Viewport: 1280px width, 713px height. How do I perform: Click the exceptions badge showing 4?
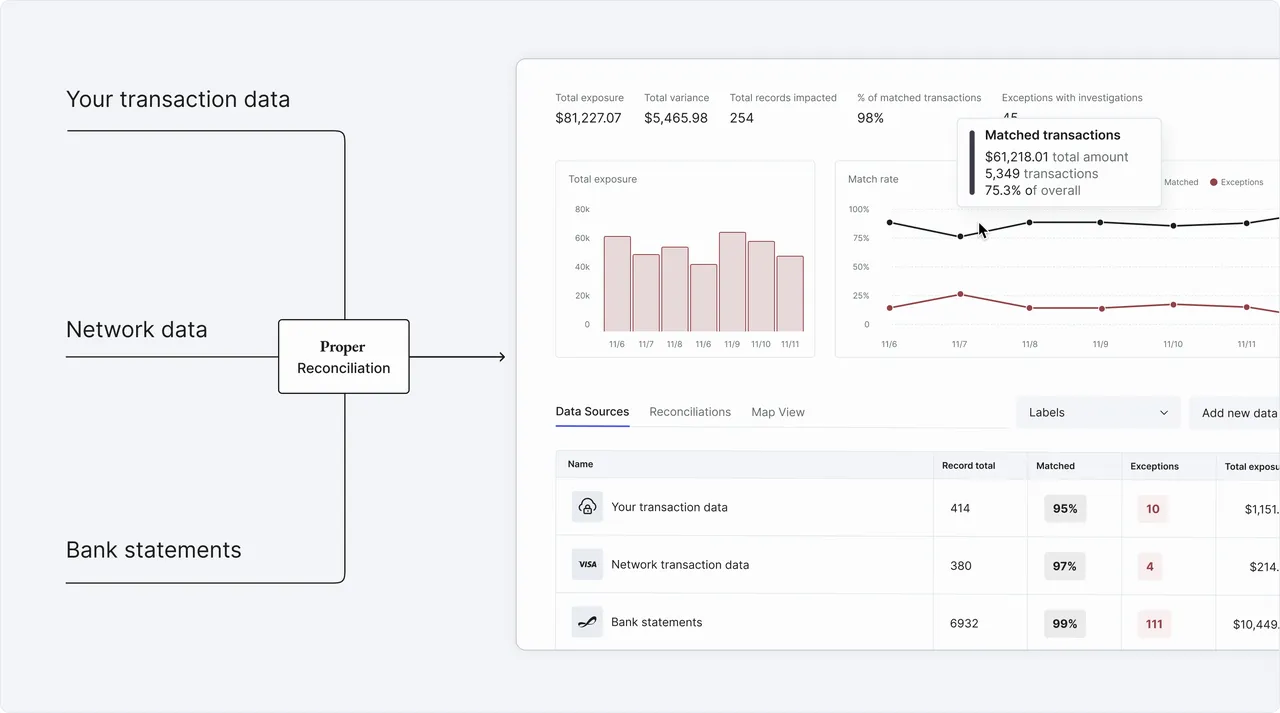1150,566
